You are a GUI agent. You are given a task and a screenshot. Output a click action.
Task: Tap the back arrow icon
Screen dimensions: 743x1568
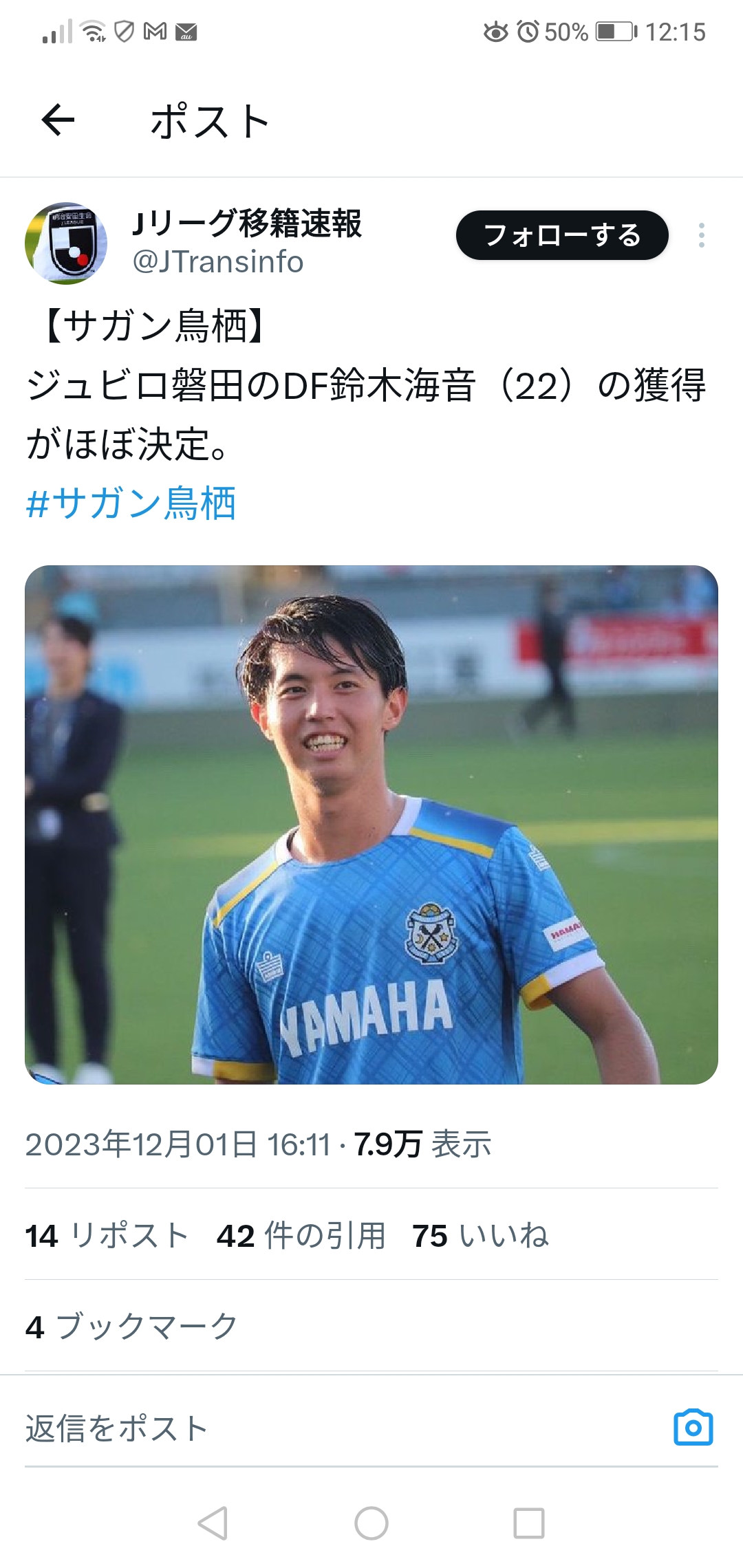[58, 121]
